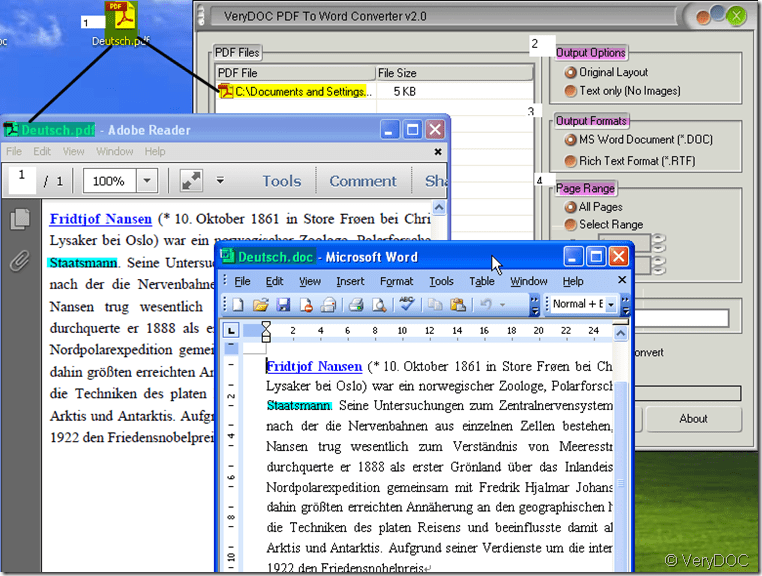Open the Tools menu in Microsoft Word

coord(441,281)
